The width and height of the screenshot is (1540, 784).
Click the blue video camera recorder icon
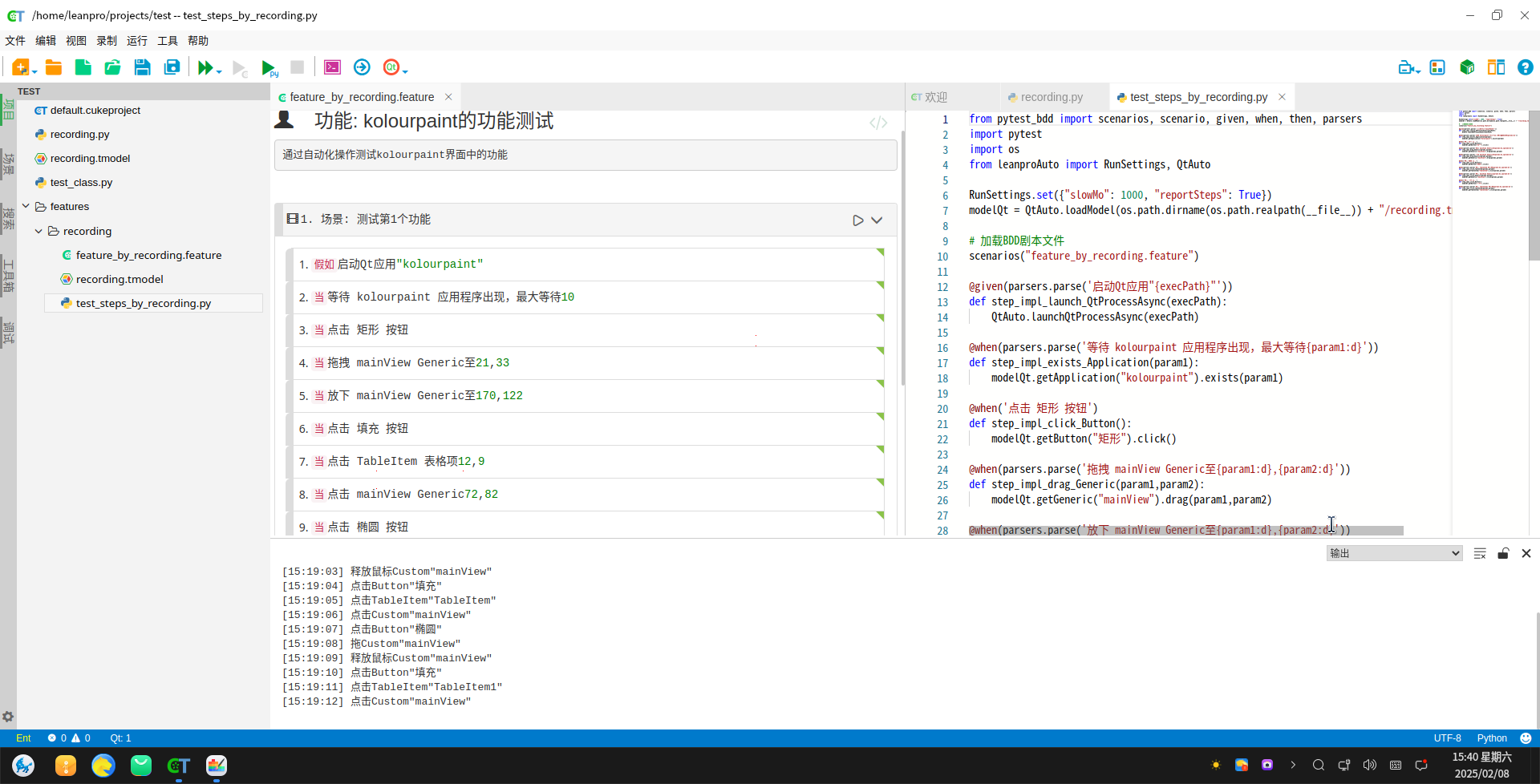click(x=1405, y=67)
